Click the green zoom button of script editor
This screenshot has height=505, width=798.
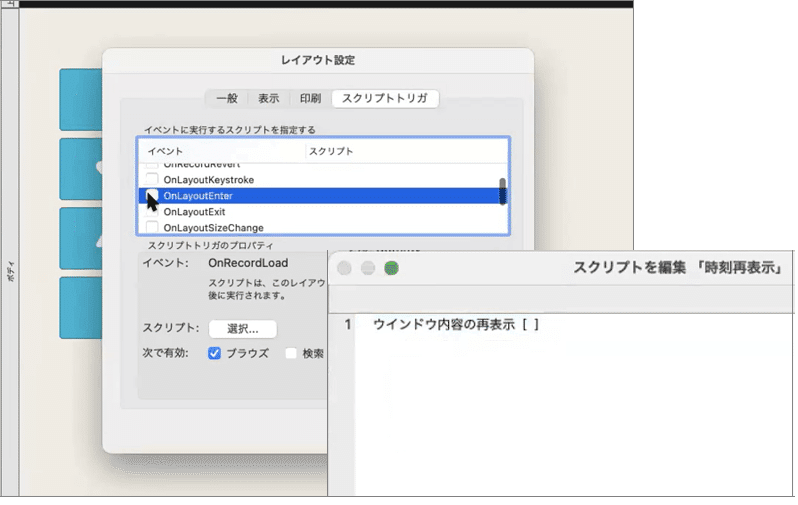click(x=391, y=268)
